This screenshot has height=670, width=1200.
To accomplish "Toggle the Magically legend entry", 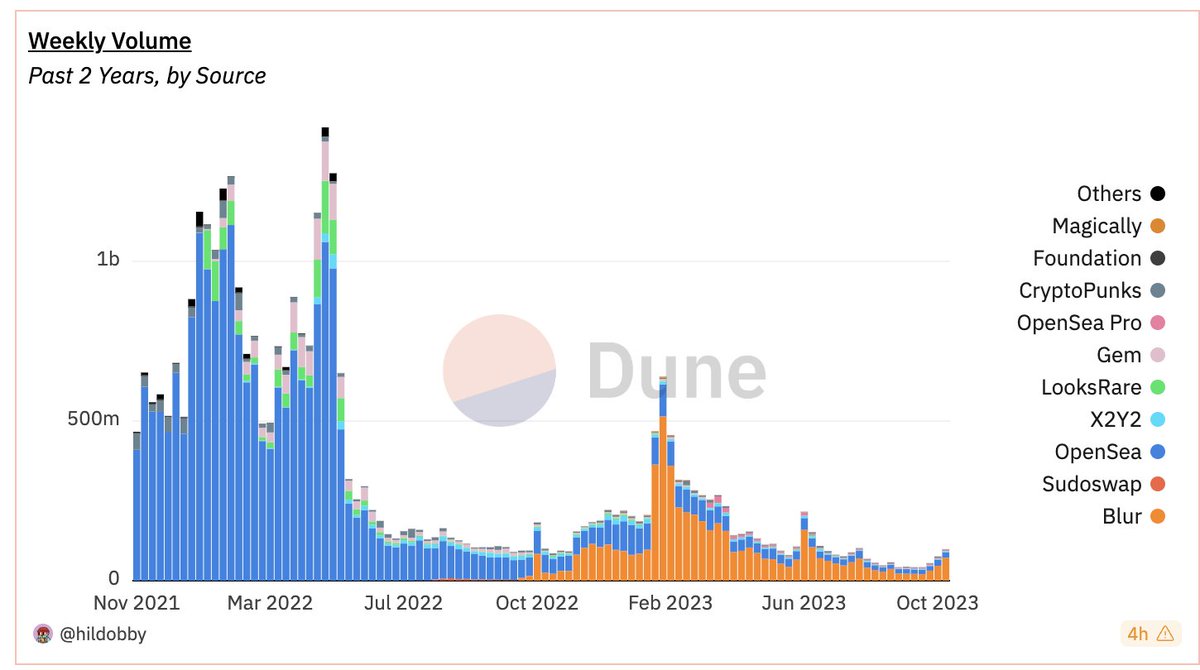I will 1109,226.
